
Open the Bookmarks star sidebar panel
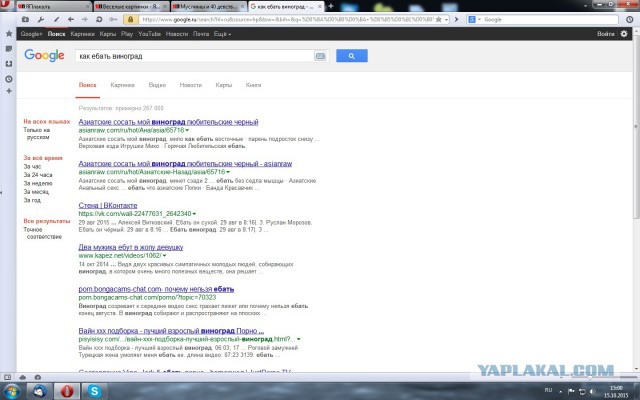pyautogui.click(x=9, y=33)
